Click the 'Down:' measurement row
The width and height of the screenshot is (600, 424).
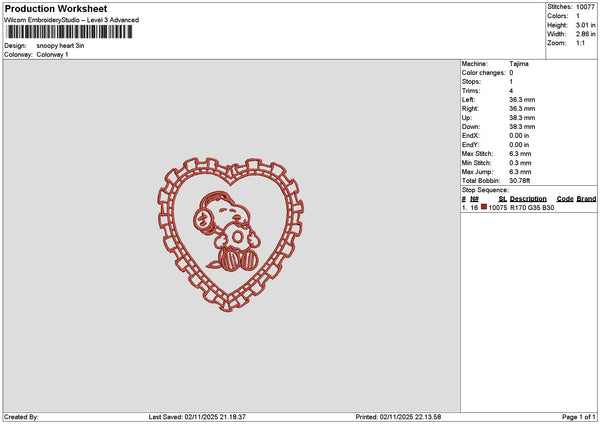coord(499,127)
